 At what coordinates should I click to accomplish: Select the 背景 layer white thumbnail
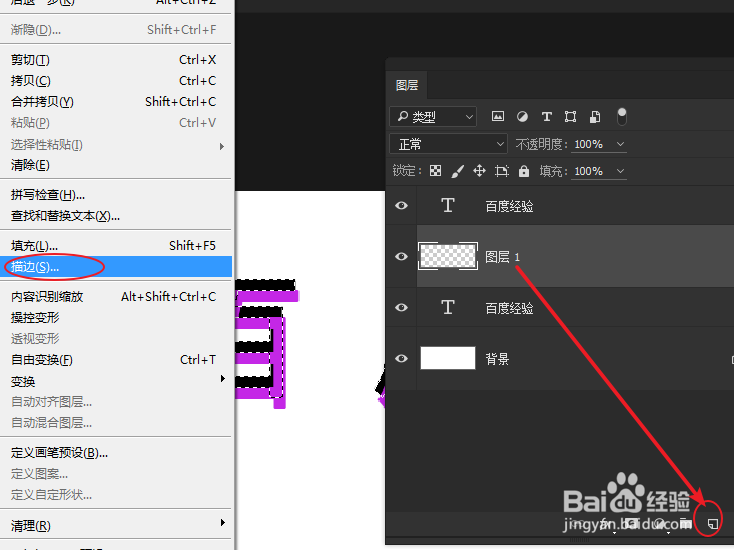448,358
